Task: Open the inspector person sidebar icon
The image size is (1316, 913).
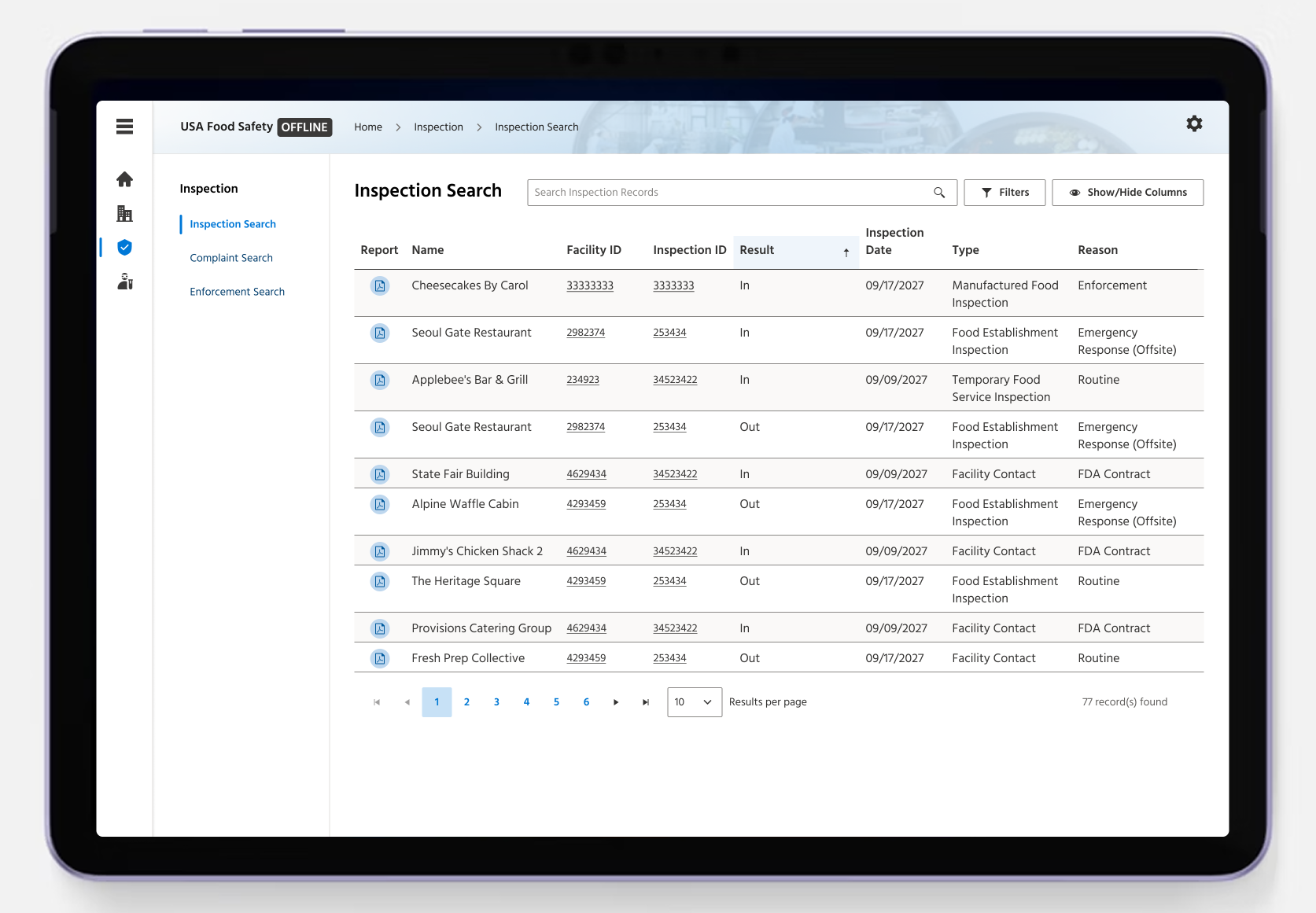Action: tap(125, 282)
